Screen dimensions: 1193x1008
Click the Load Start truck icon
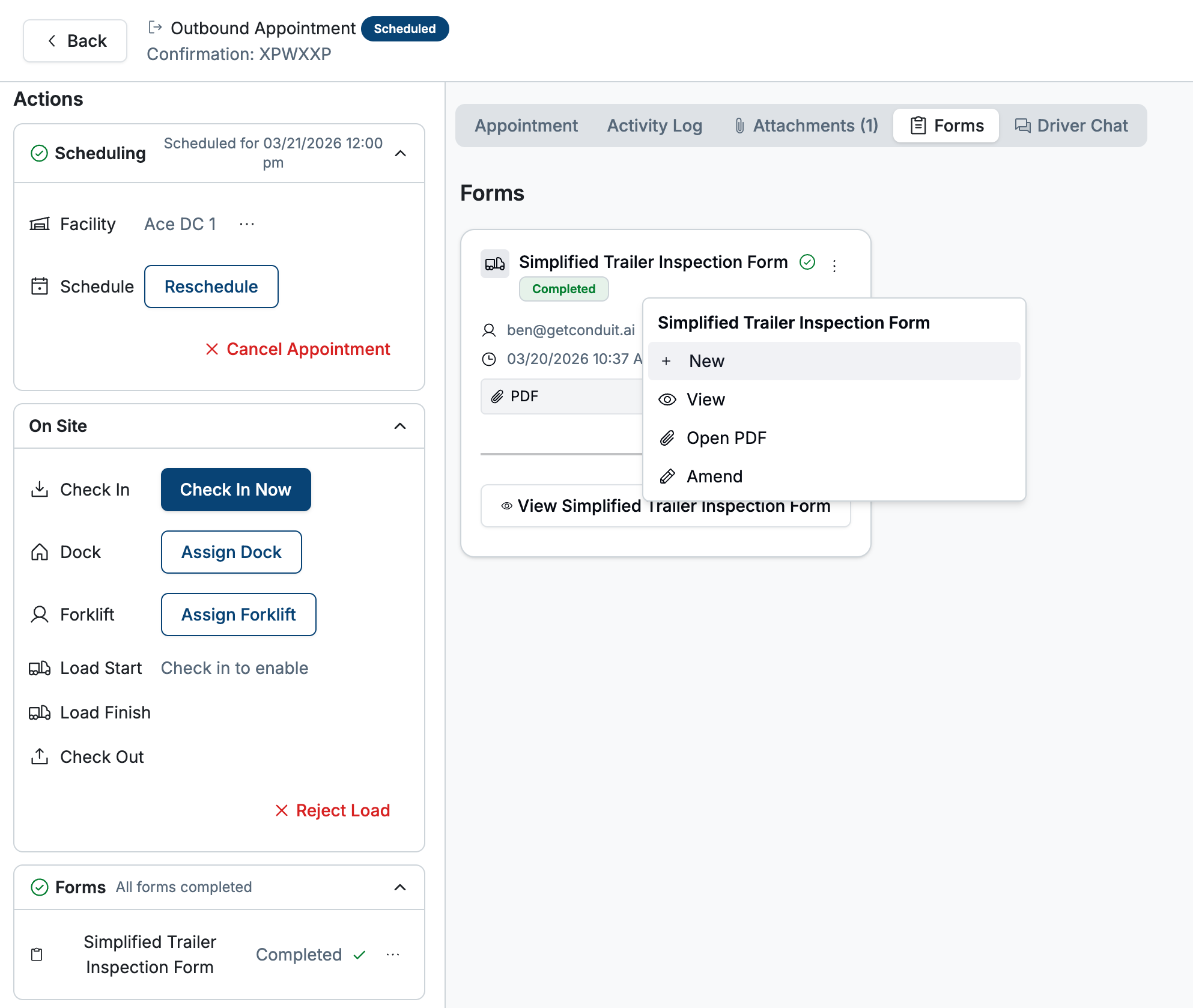pos(40,668)
